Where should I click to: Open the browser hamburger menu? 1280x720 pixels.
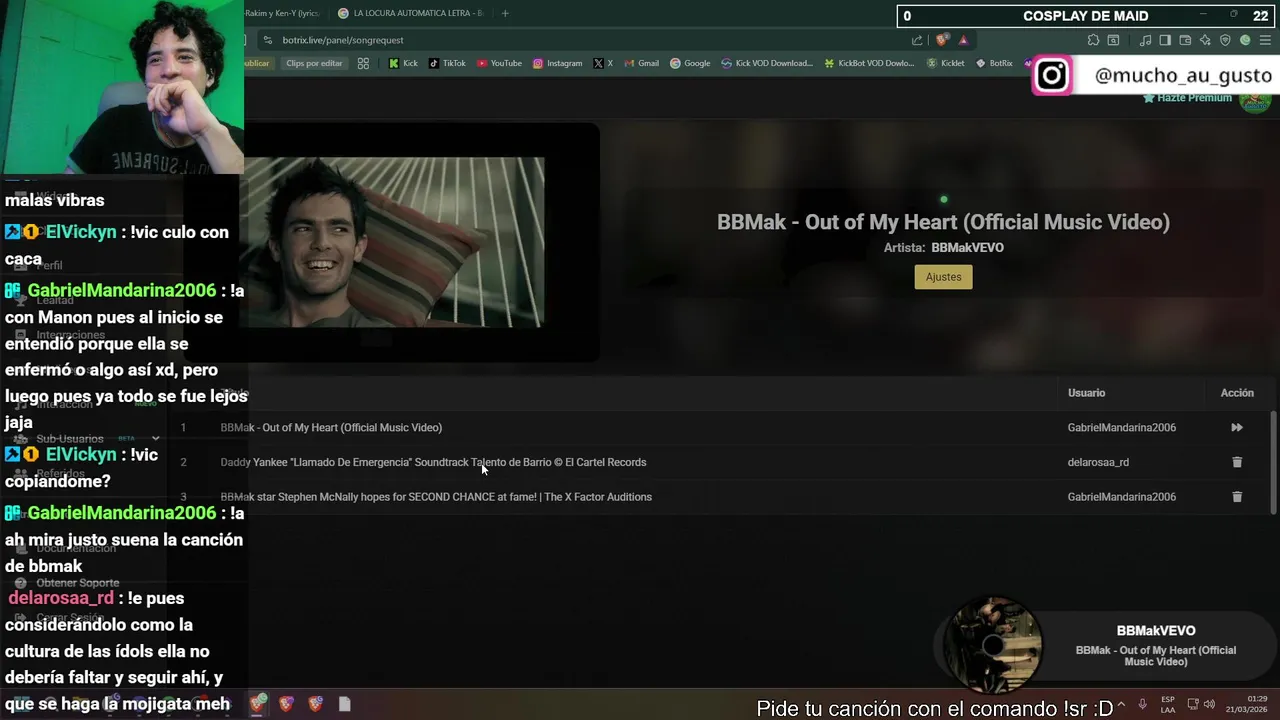pyautogui.click(x=1265, y=40)
